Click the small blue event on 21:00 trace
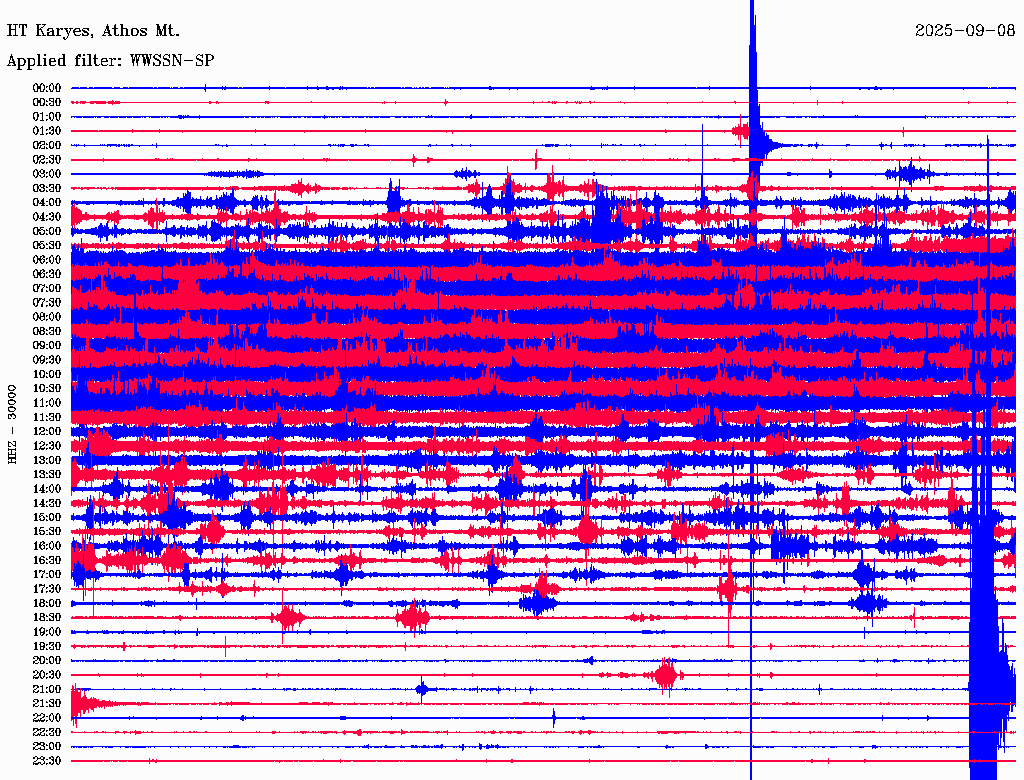 (423, 689)
